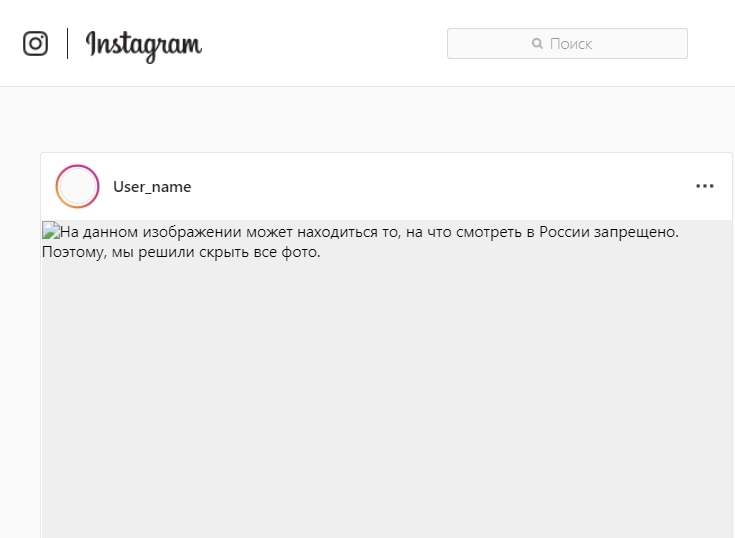Viewport: 735px width, 538px height.
Task: Open the Instagram wordmark home link
Action: (144, 45)
